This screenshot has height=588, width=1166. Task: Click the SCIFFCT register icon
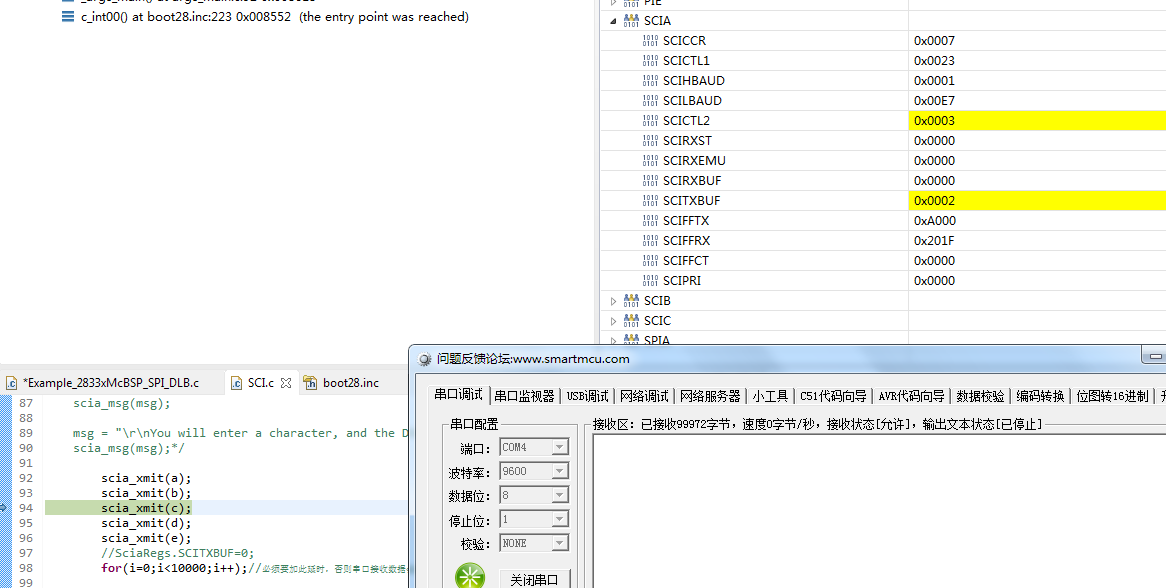(650, 262)
